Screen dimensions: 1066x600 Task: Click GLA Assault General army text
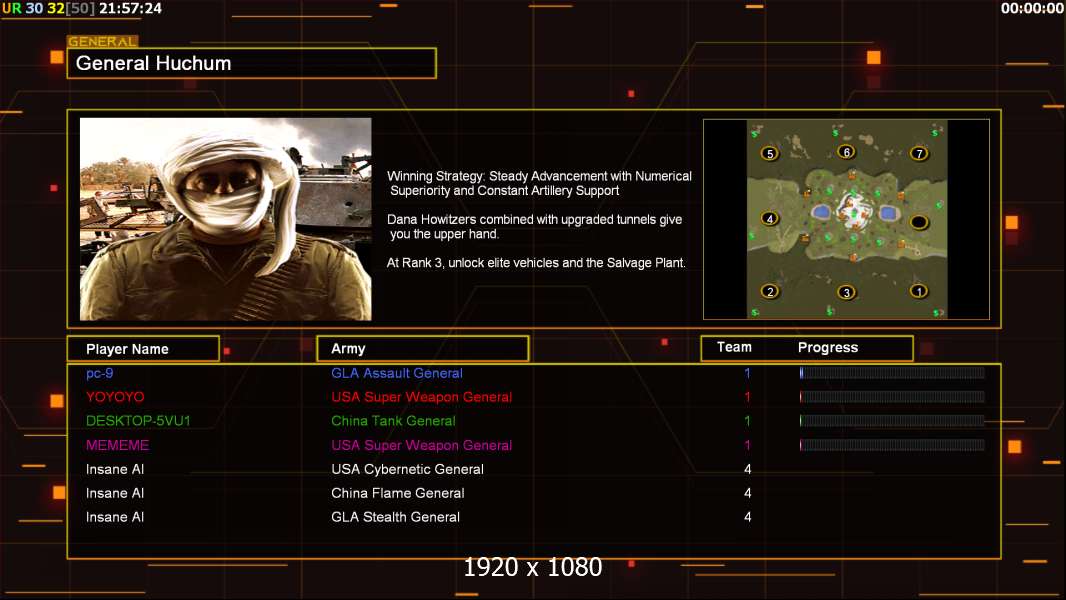397,373
